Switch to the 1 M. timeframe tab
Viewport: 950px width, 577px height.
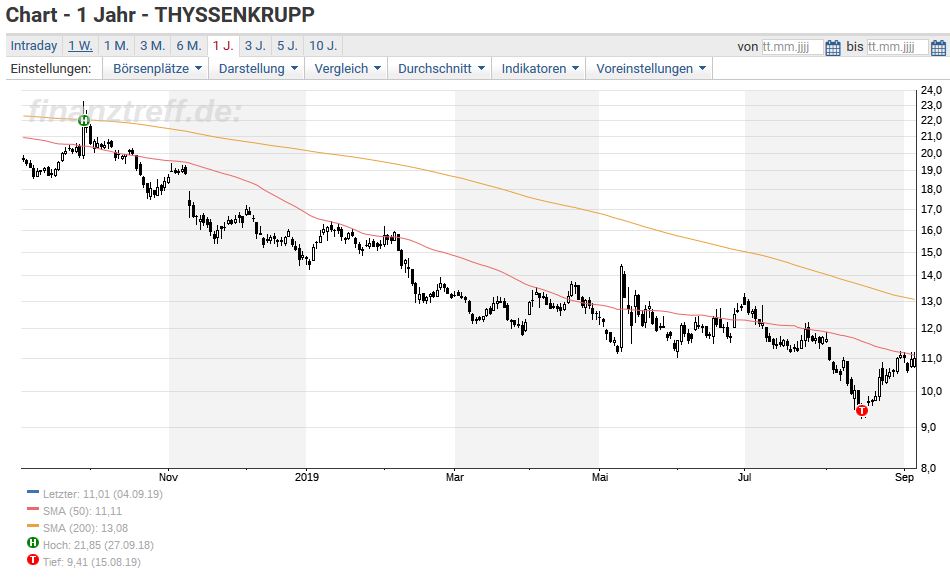[116, 46]
